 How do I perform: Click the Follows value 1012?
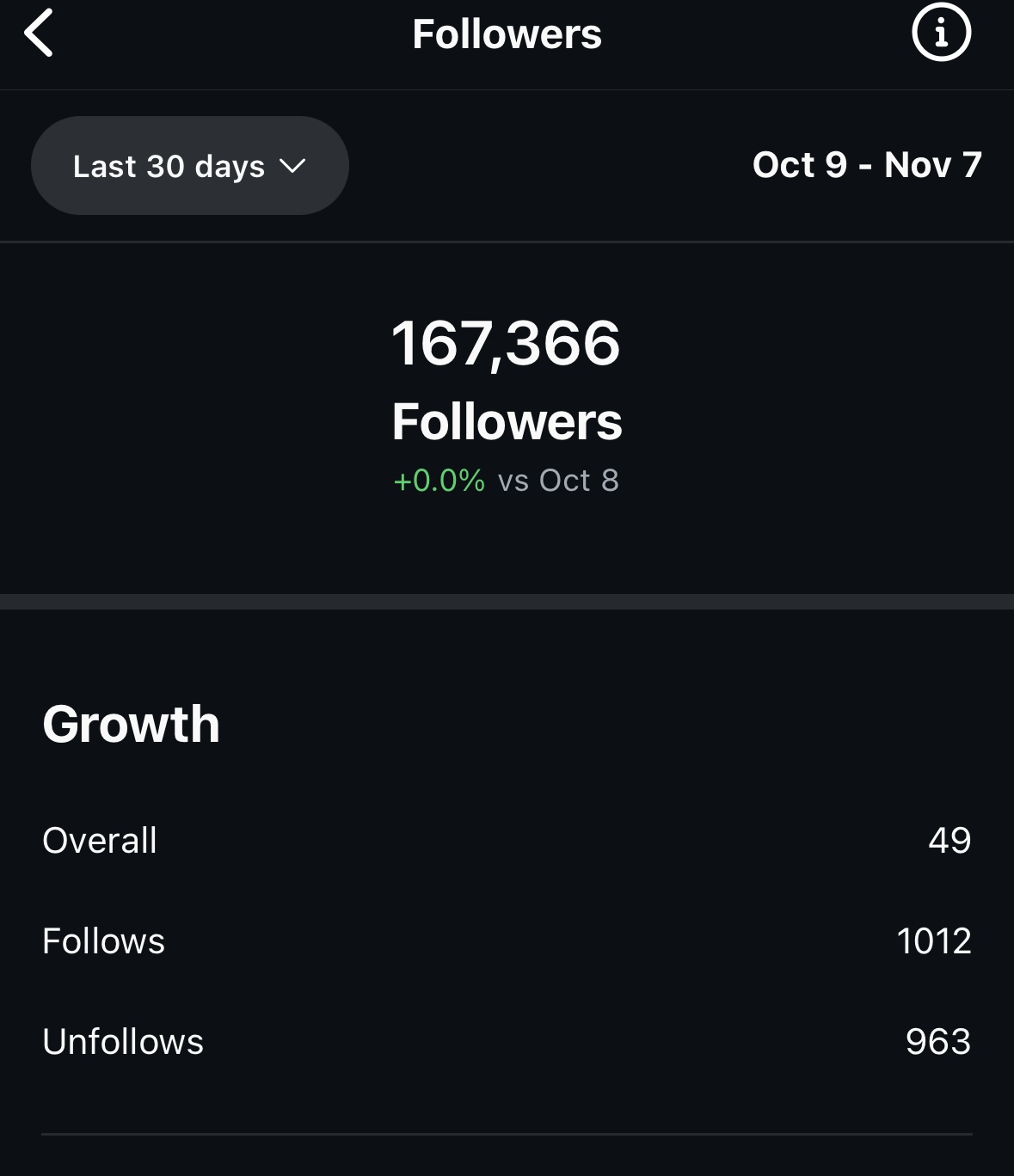coord(934,941)
